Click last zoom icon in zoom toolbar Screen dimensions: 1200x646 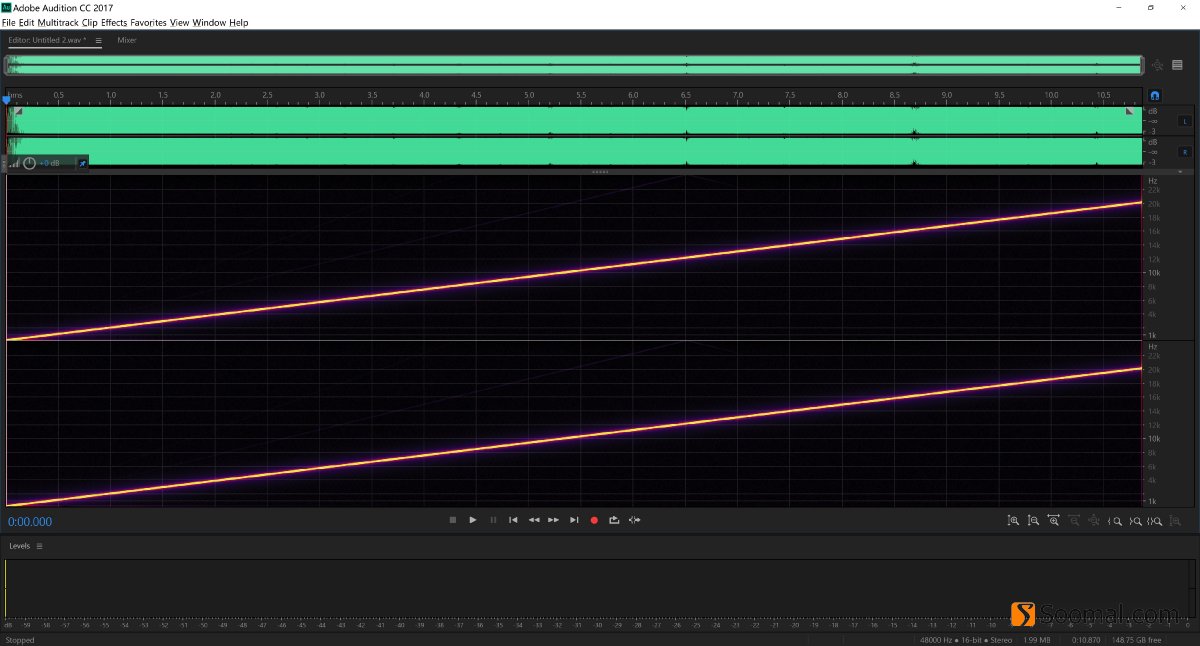click(1176, 521)
